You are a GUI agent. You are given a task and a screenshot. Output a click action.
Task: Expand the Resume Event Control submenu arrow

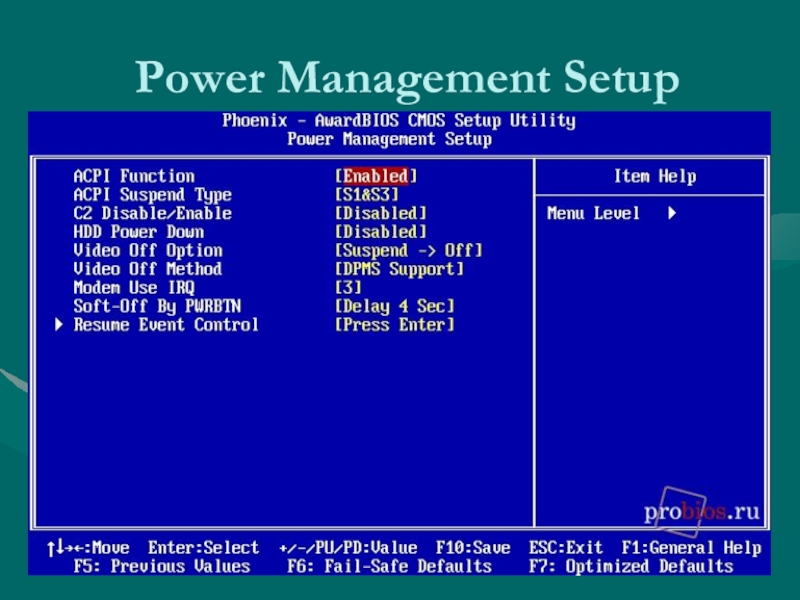coord(59,324)
